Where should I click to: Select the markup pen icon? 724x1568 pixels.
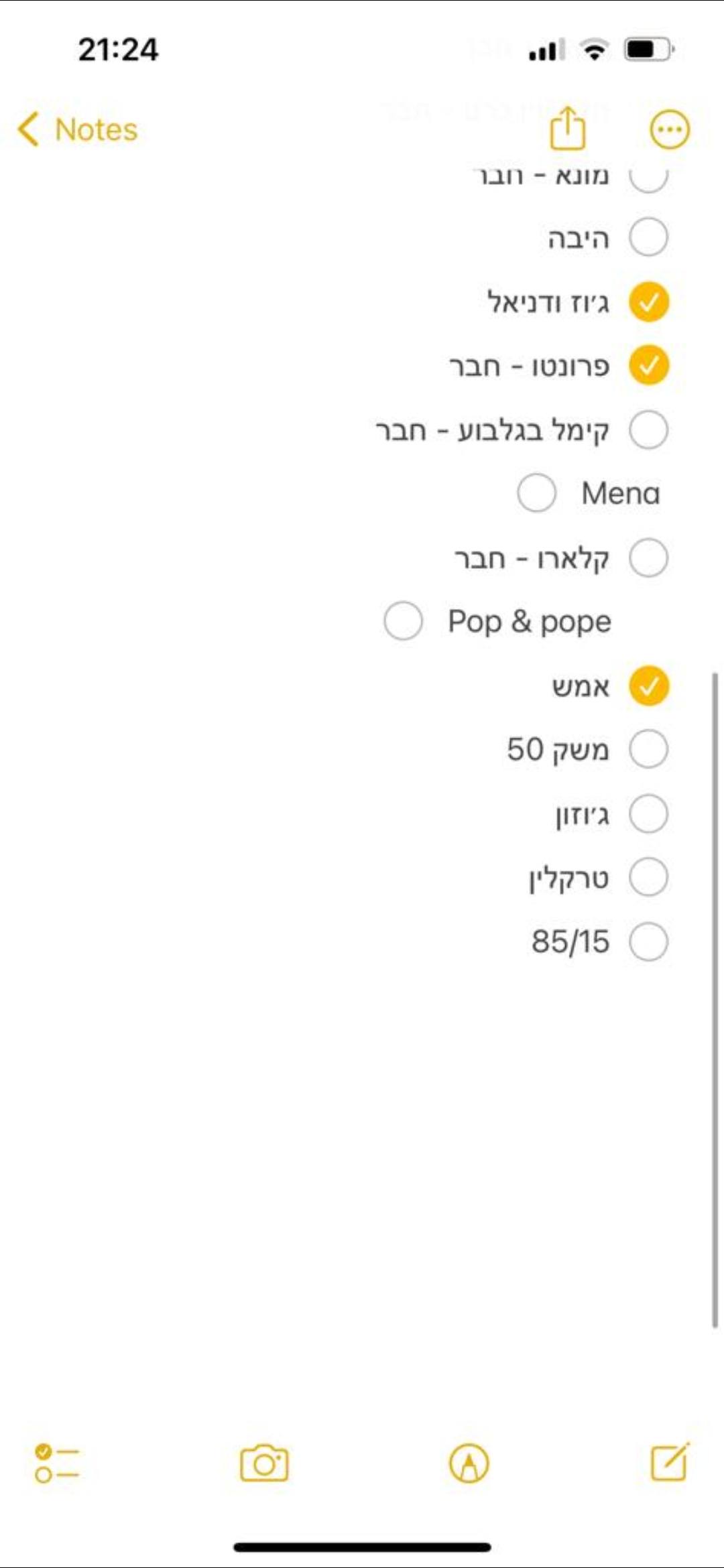coord(469,1463)
